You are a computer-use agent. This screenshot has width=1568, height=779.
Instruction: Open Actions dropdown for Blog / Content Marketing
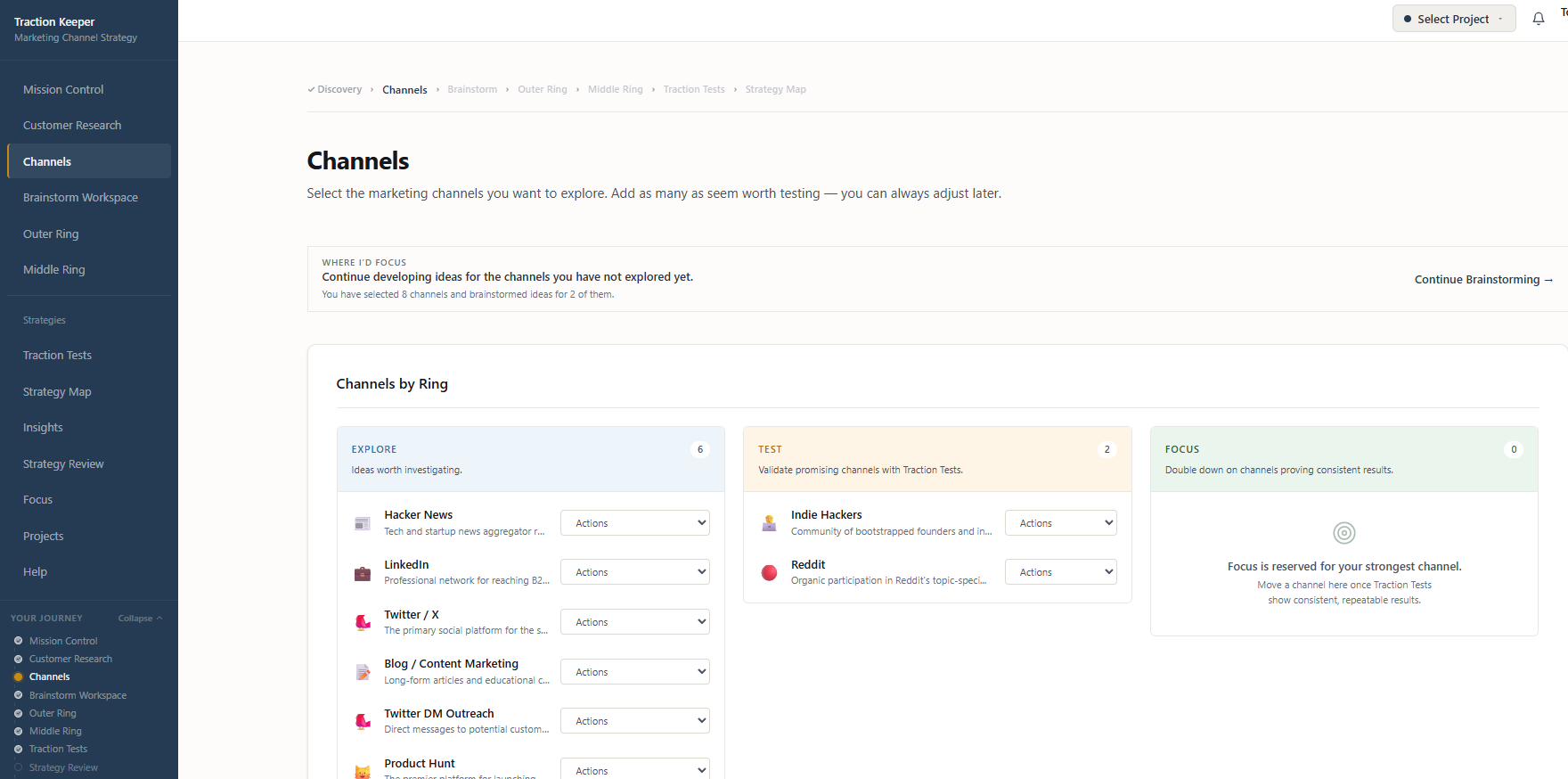tap(635, 672)
